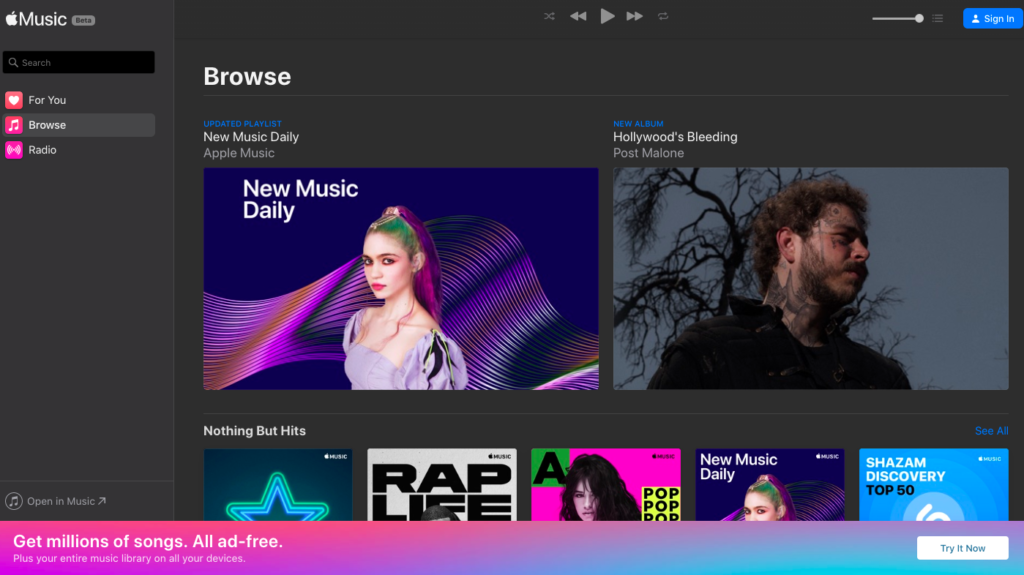The width and height of the screenshot is (1024, 575).
Task: Click the Sign In button
Action: (992, 18)
